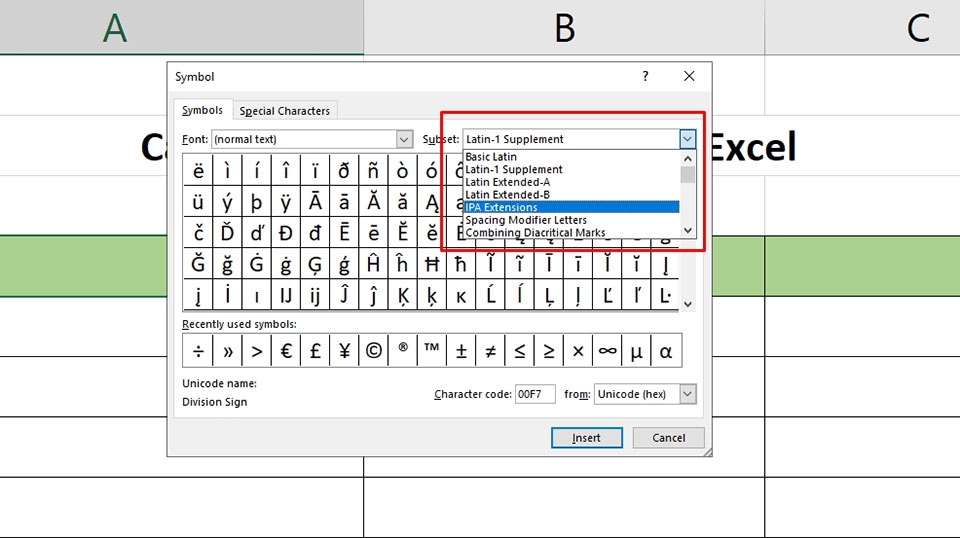
Task: Click the subset list scroll-down arrow
Action: click(688, 231)
